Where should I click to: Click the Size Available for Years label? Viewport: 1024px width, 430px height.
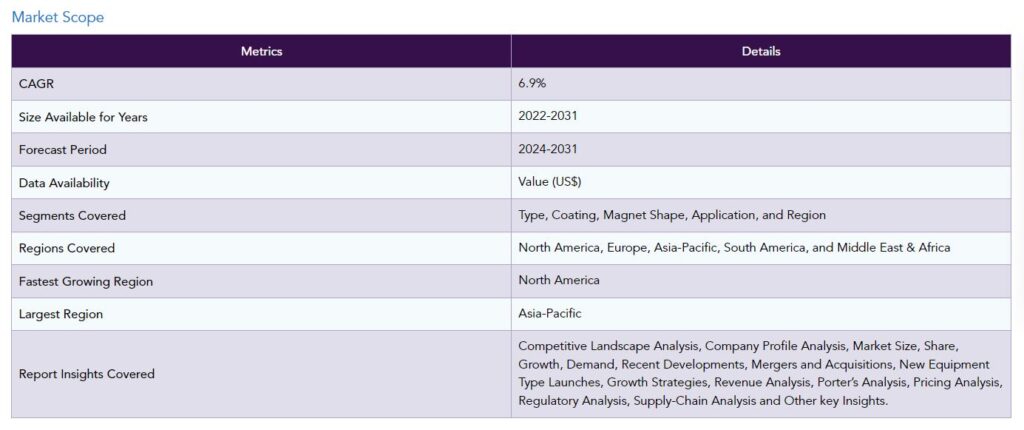(83, 117)
